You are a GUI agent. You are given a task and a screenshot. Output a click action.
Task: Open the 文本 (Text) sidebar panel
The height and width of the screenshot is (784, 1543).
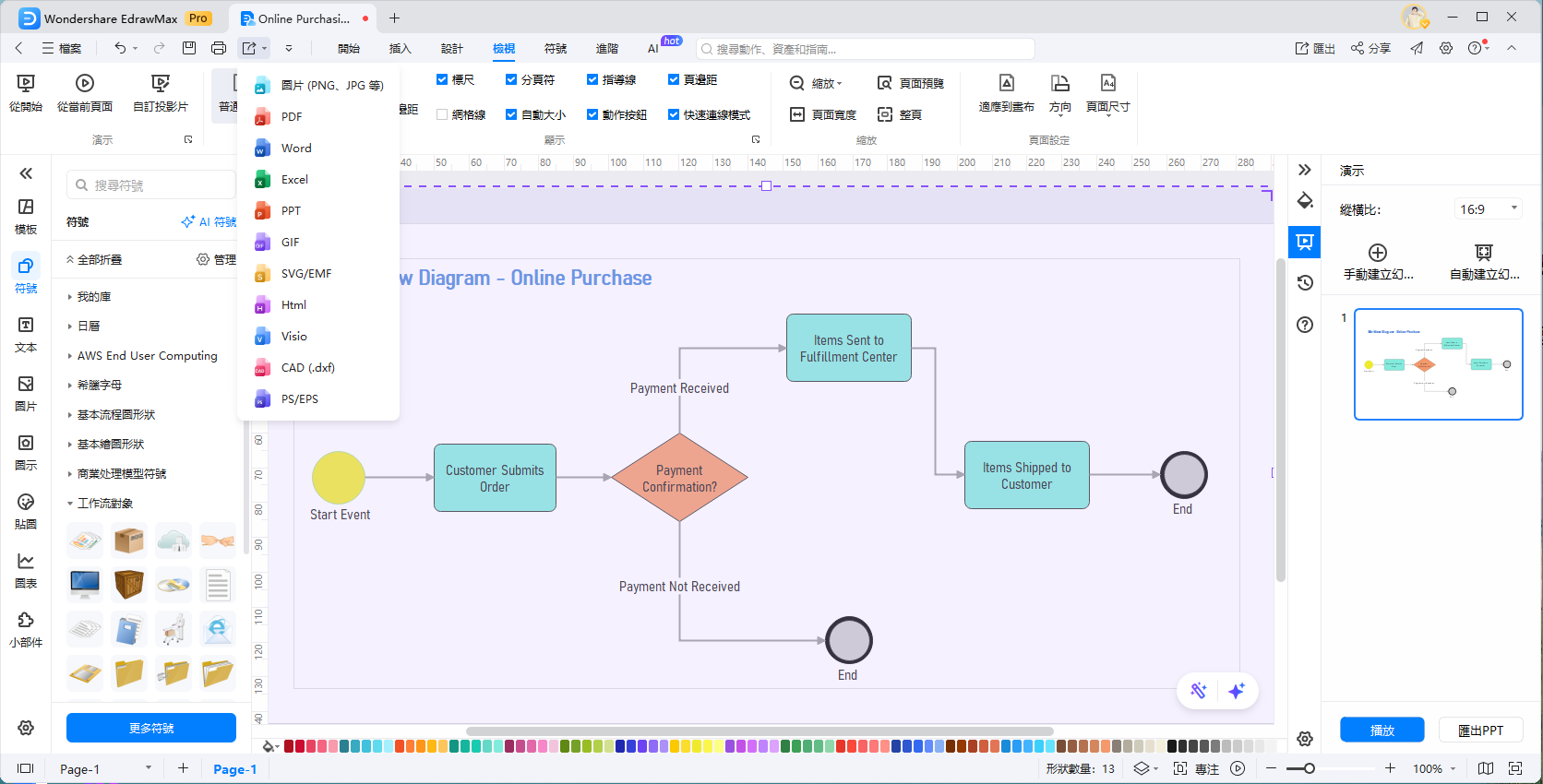pyautogui.click(x=26, y=334)
